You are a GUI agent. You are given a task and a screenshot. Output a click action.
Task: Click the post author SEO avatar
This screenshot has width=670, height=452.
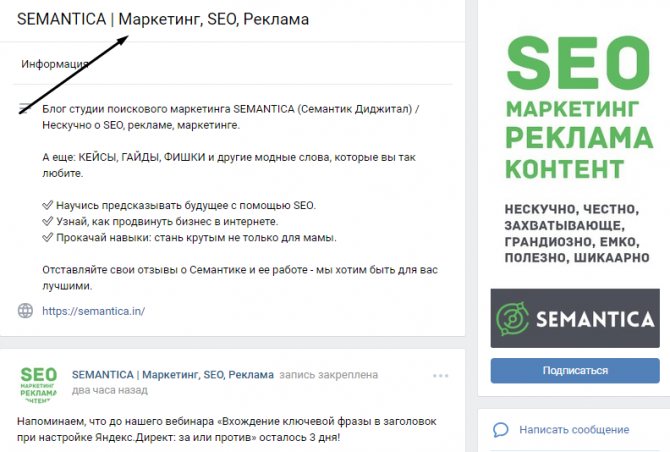38,385
